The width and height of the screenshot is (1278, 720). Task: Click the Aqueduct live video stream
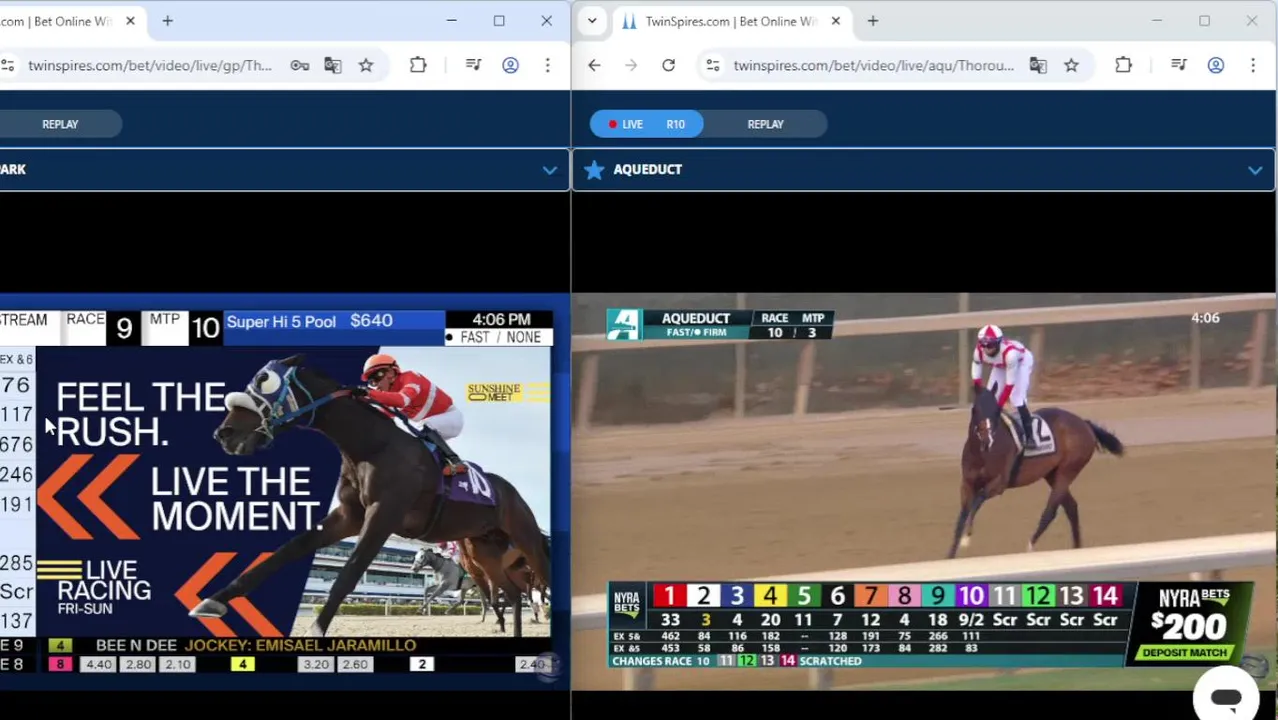(924, 491)
